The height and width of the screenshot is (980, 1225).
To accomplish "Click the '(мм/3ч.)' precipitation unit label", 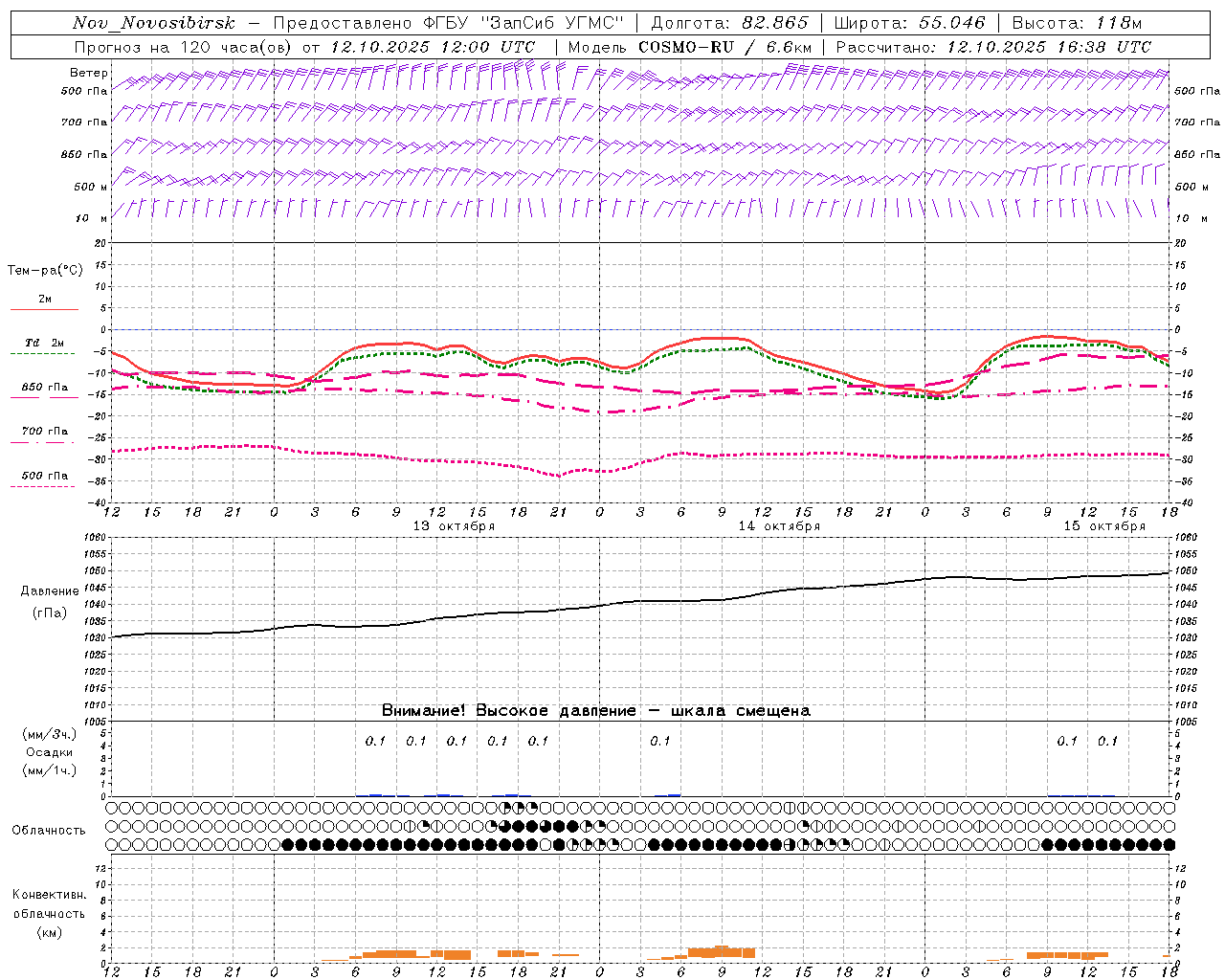I will tap(50, 734).
